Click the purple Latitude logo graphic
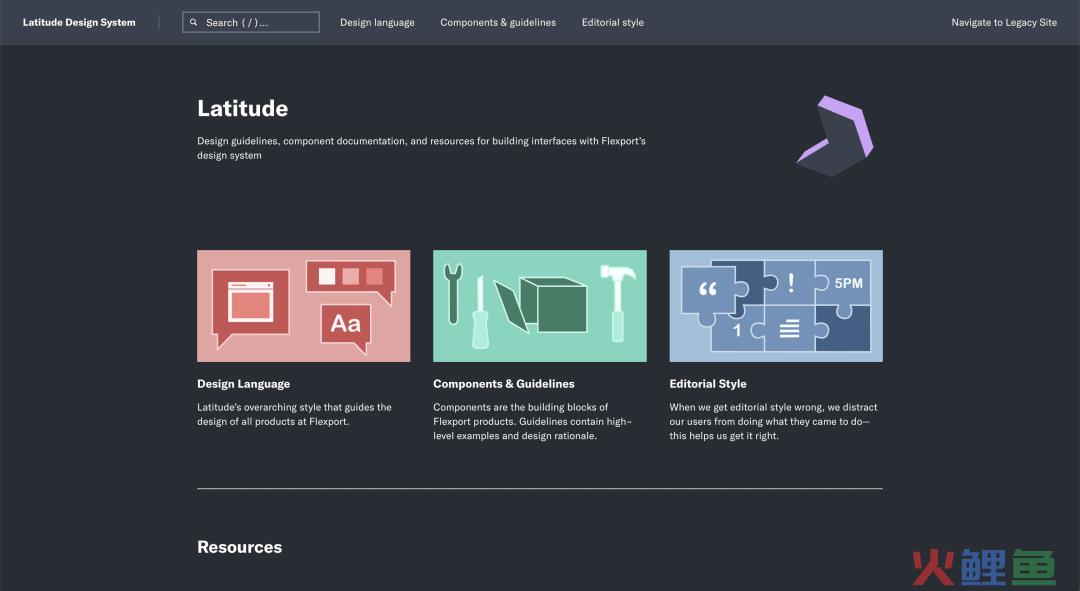Viewport: 1080px width, 591px height. click(835, 136)
